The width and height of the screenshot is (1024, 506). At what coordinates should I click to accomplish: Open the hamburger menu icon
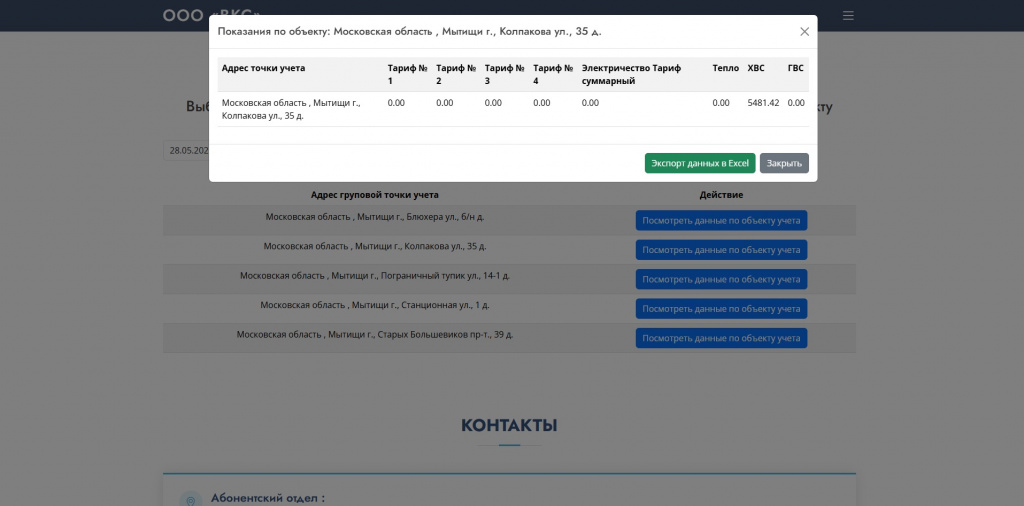(x=848, y=15)
